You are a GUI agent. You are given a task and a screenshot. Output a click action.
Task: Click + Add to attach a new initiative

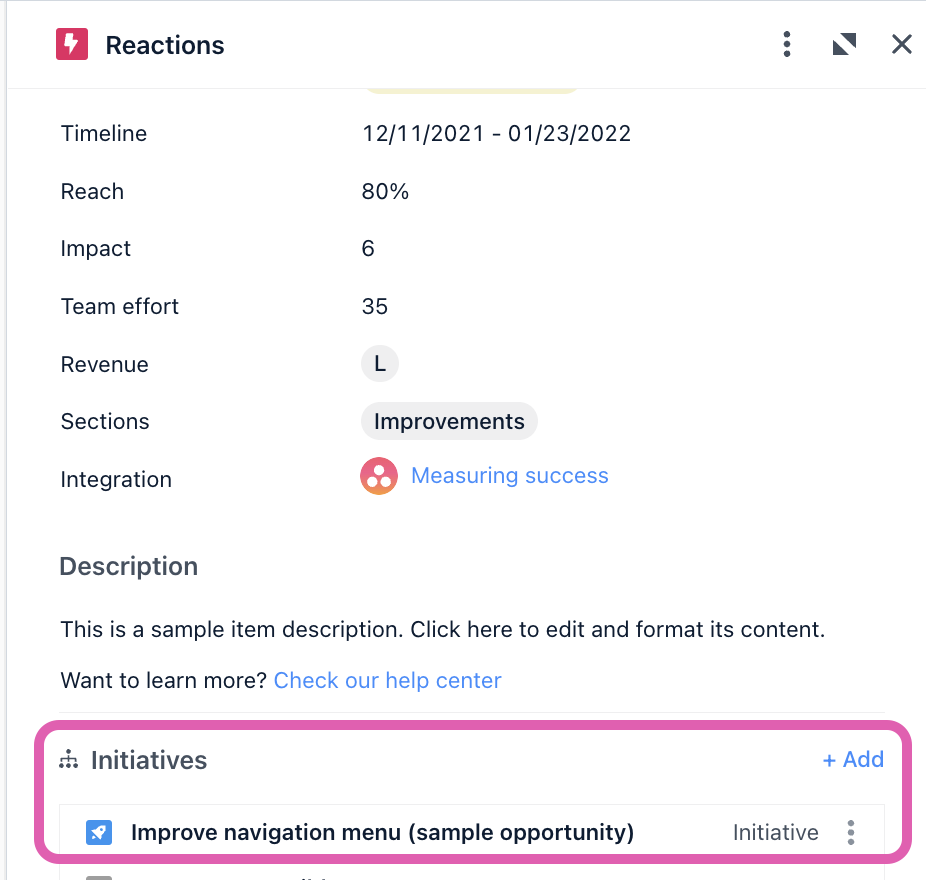[852, 759]
